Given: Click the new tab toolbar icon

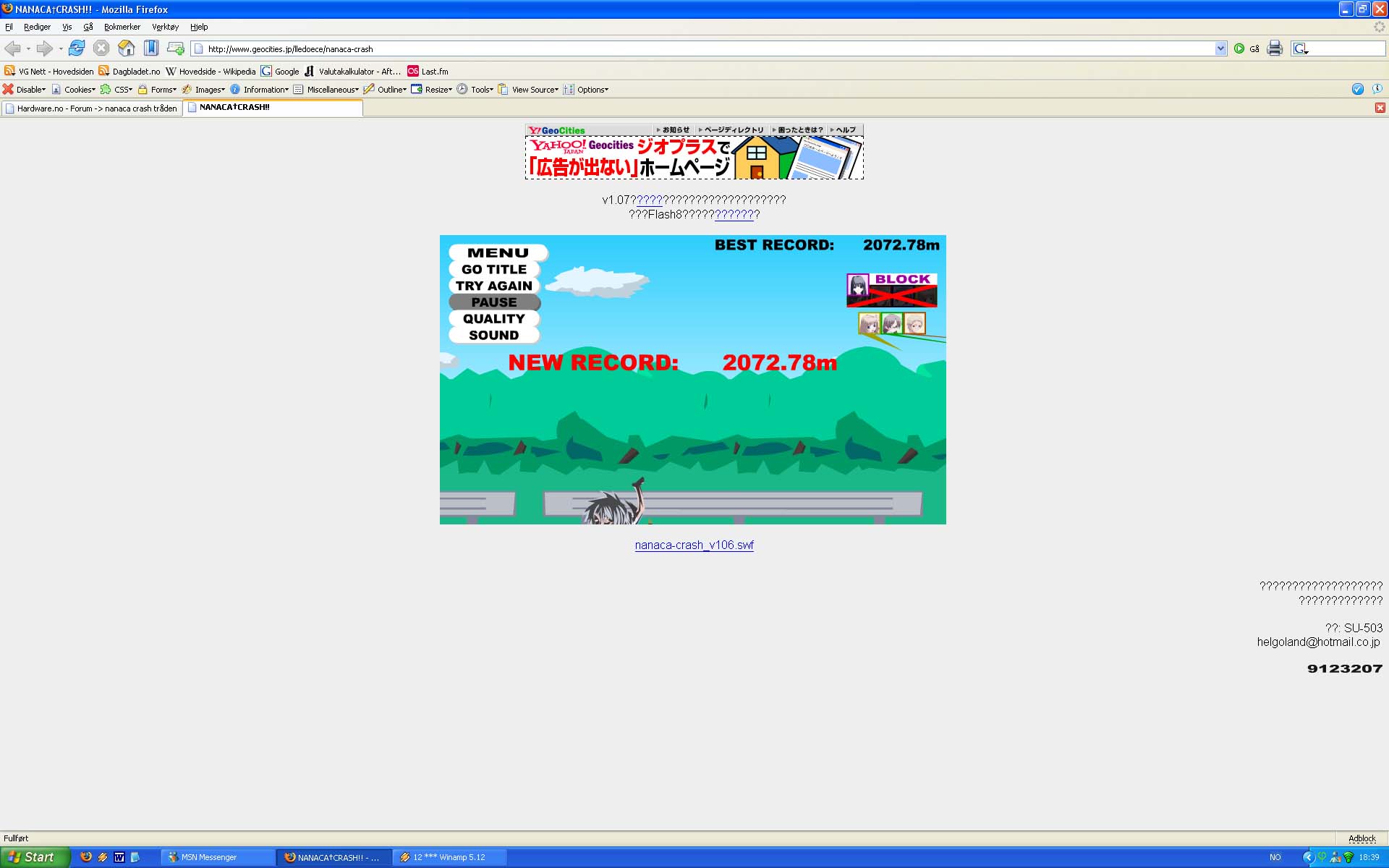Looking at the screenshot, I should [x=176, y=48].
